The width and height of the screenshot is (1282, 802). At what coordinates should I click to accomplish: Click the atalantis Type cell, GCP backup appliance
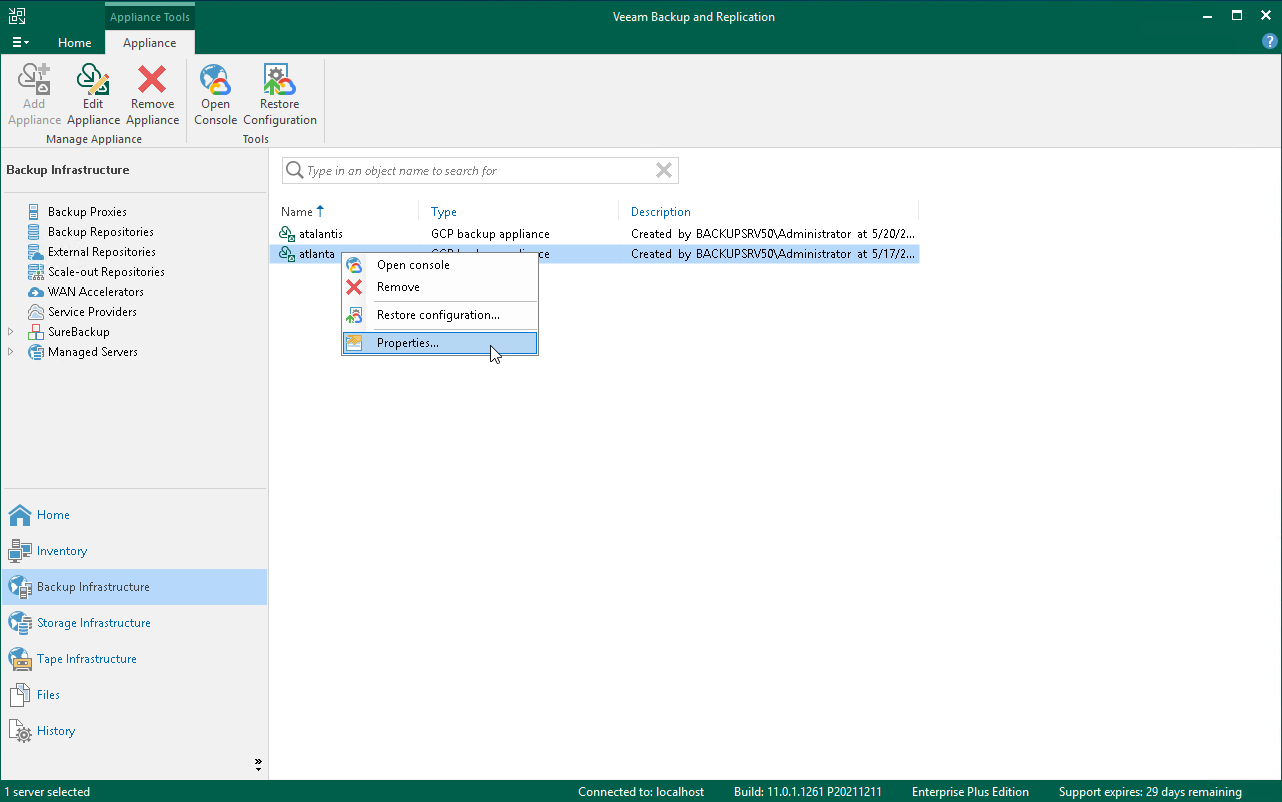(x=490, y=234)
